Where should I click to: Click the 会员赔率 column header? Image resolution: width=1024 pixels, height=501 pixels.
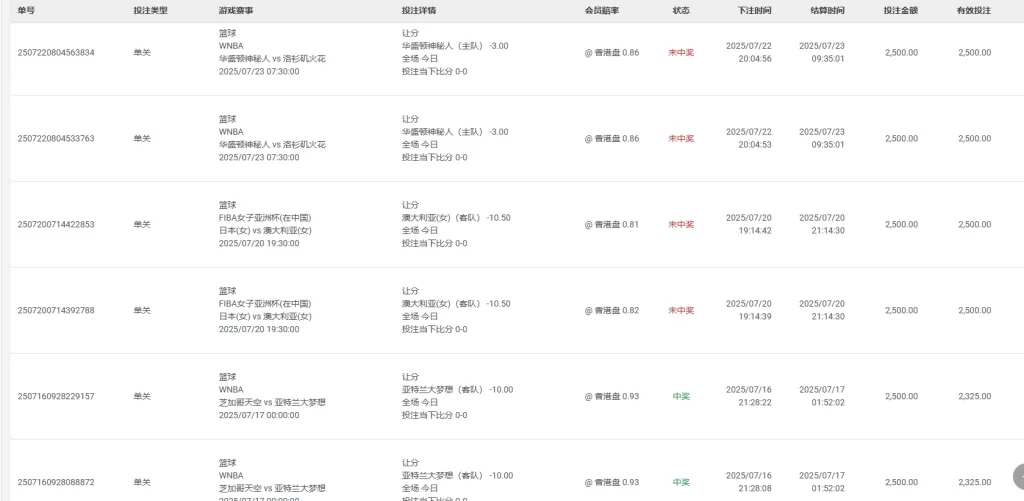[x=602, y=10]
